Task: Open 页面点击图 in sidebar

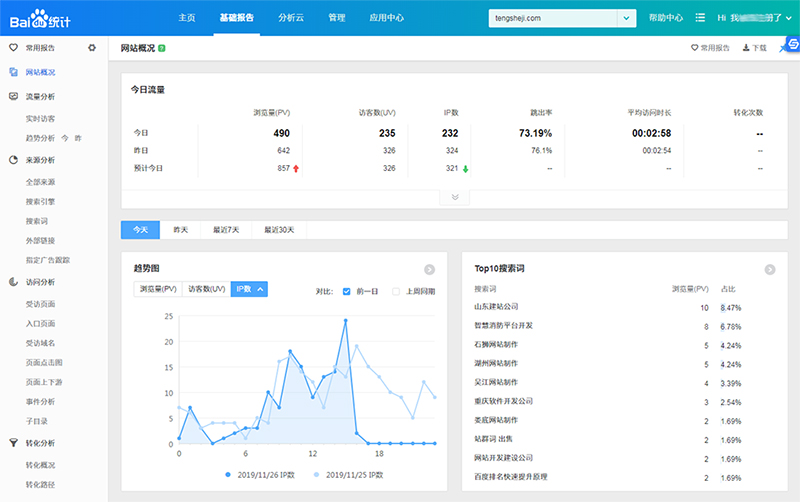Action: click(44, 362)
